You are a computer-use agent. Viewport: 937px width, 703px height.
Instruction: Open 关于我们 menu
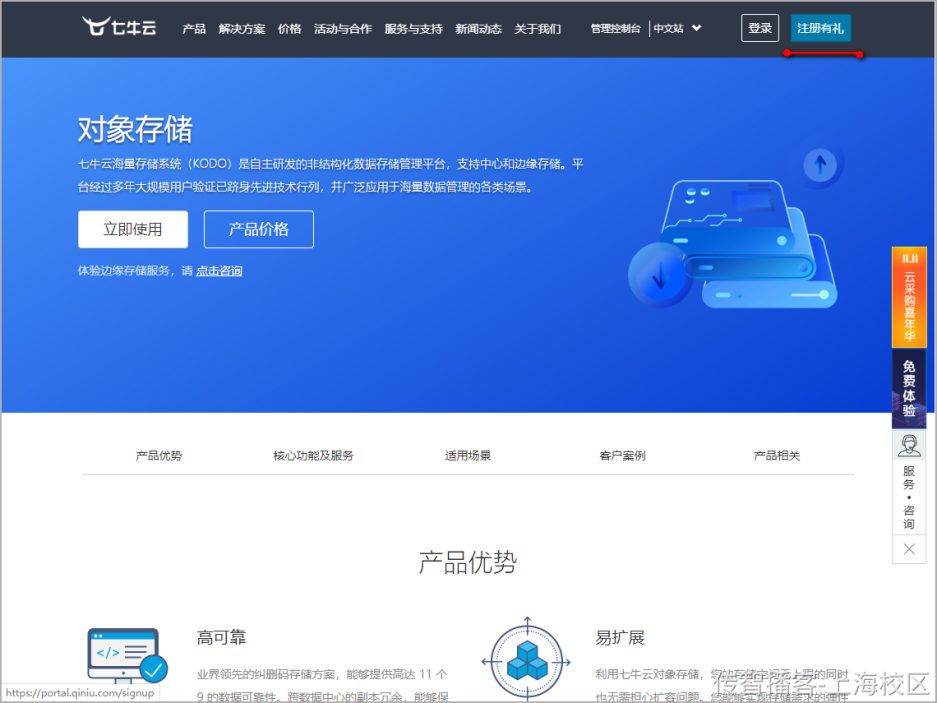(538, 29)
